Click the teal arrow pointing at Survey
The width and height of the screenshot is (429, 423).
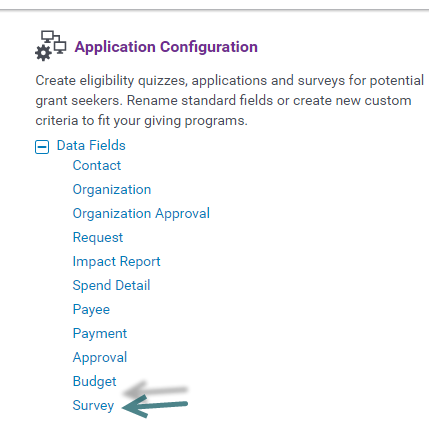coord(155,406)
